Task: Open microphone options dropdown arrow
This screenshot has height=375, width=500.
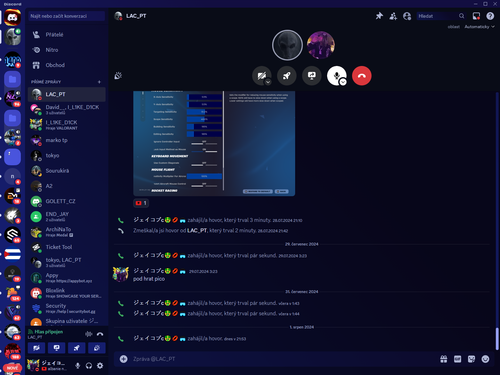Action: (343, 82)
